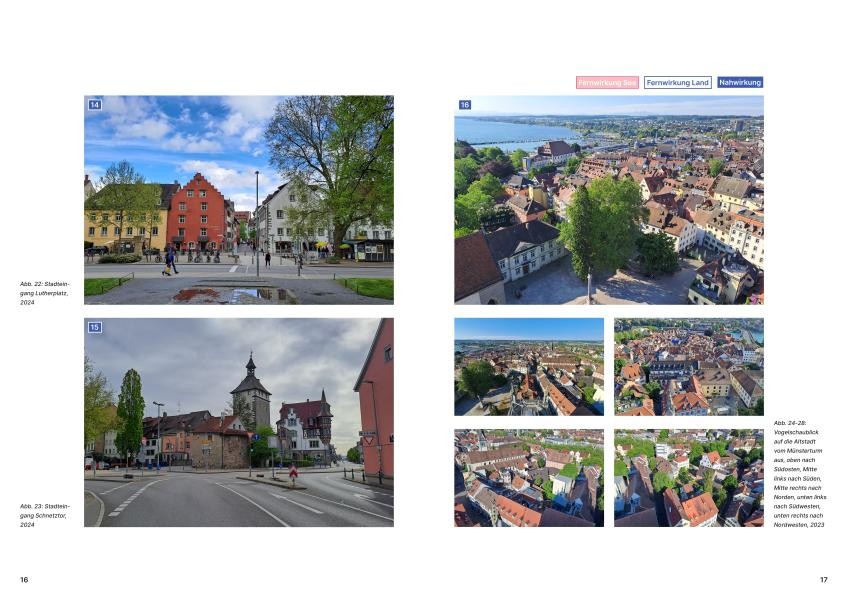The height and width of the screenshot is (600, 848).
Task: Select the pink Fernwirkung See tag
Action: (x=607, y=83)
